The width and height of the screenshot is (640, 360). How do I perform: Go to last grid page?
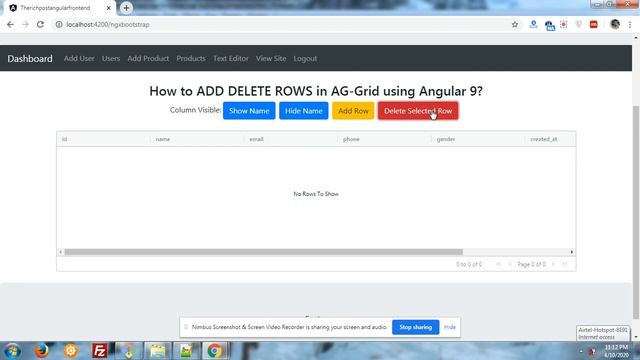[565, 264]
